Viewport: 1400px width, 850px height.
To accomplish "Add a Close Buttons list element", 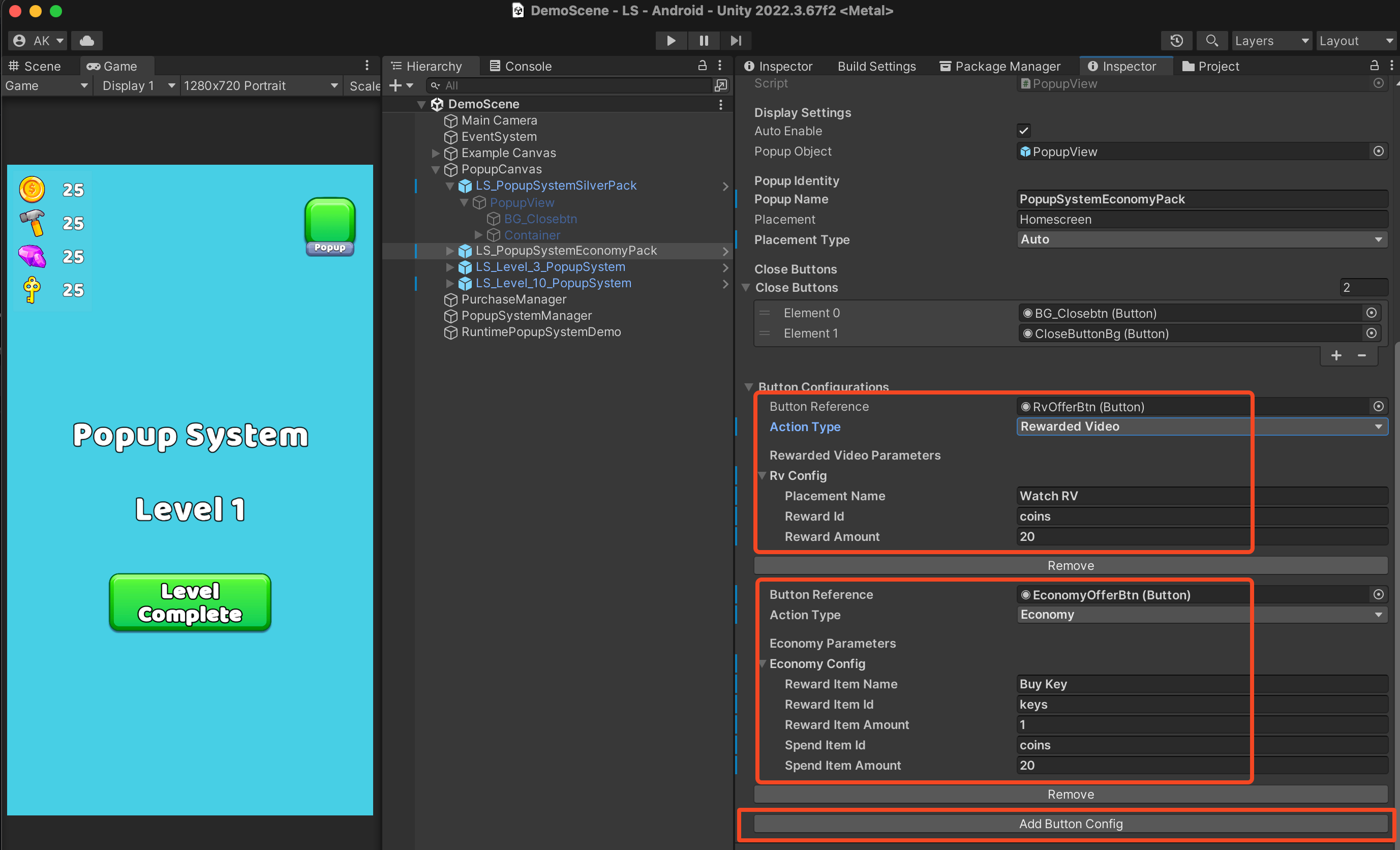I will pos(1336,356).
